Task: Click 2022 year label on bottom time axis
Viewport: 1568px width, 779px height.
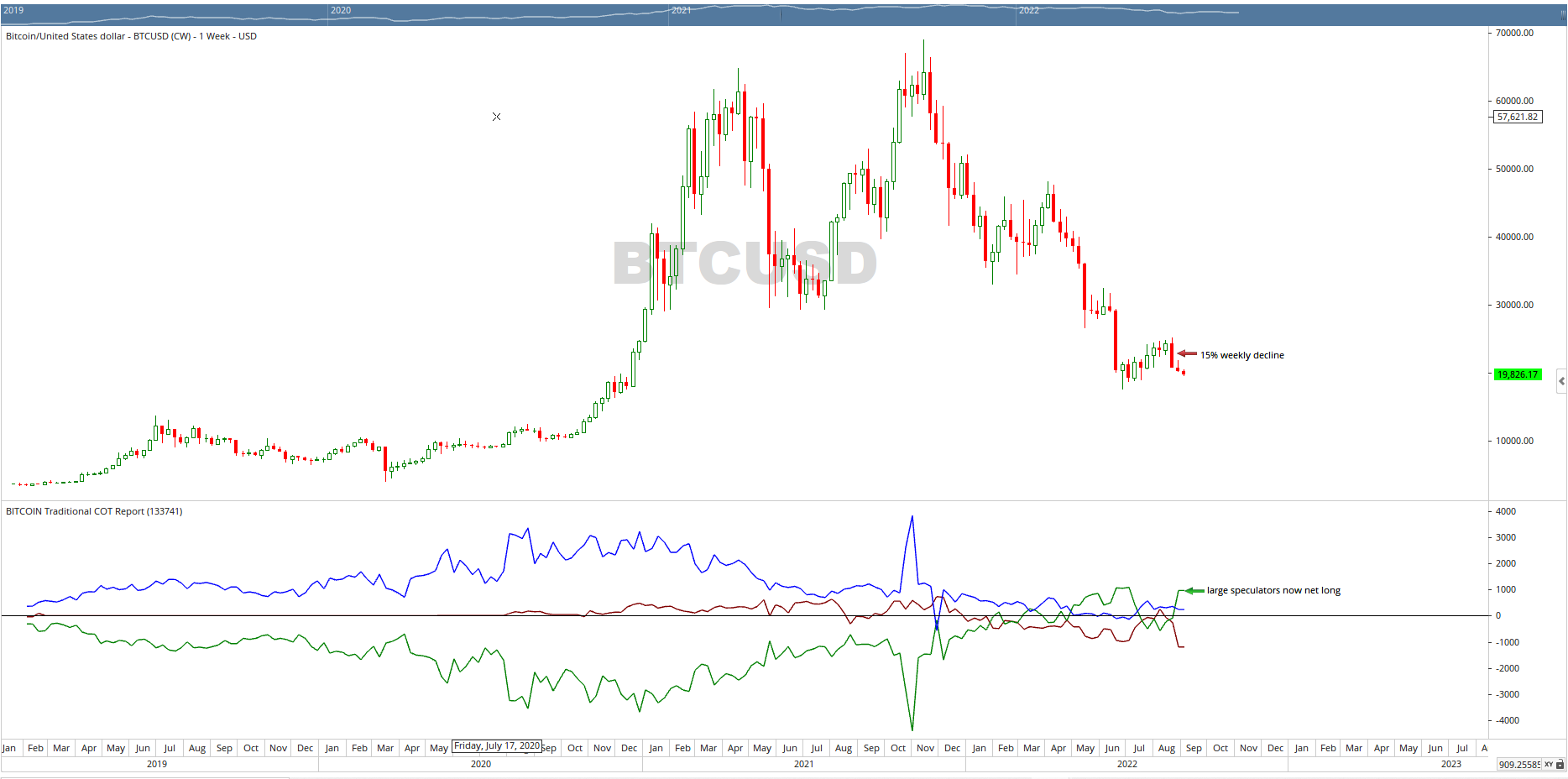Action: coord(1127,764)
